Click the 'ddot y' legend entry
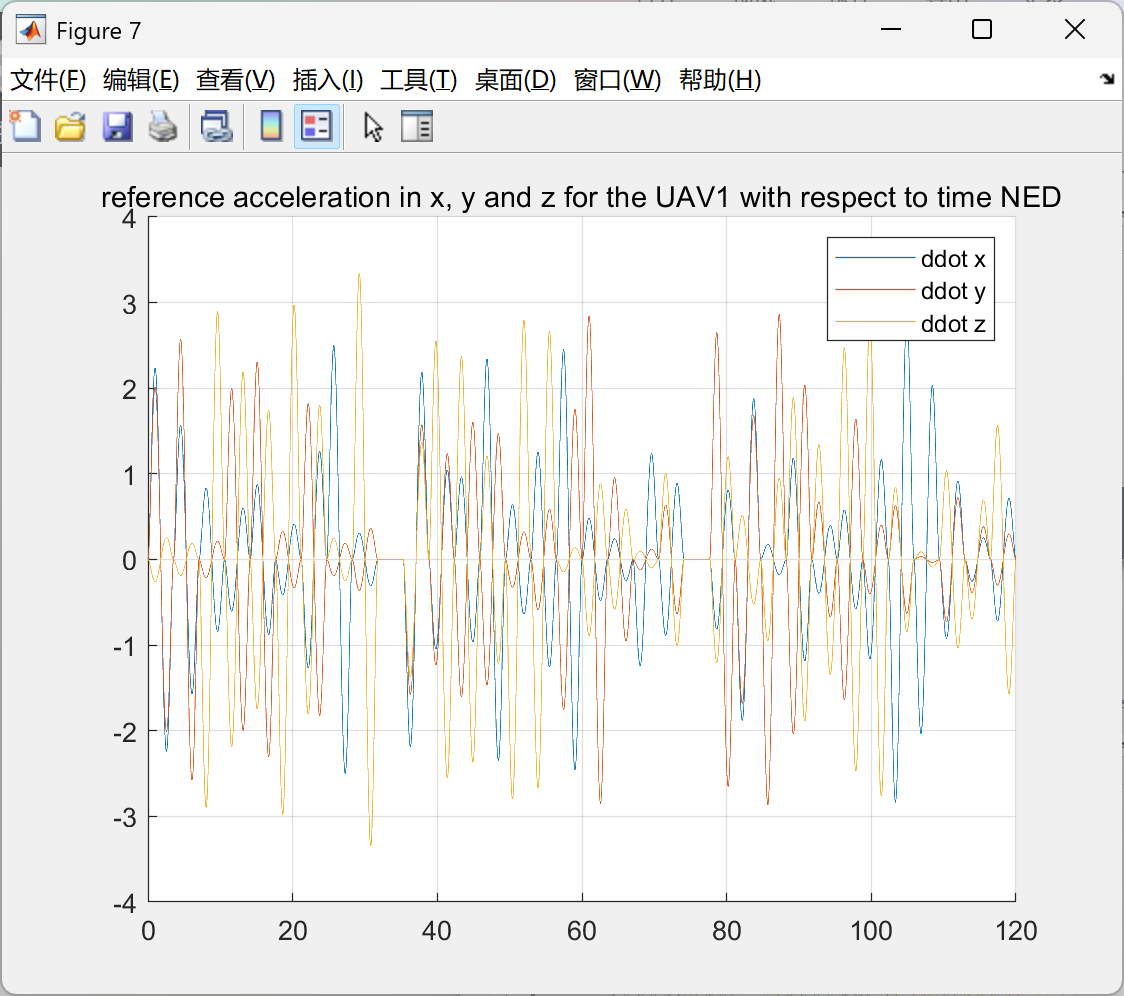The width and height of the screenshot is (1124, 996). pos(953,291)
